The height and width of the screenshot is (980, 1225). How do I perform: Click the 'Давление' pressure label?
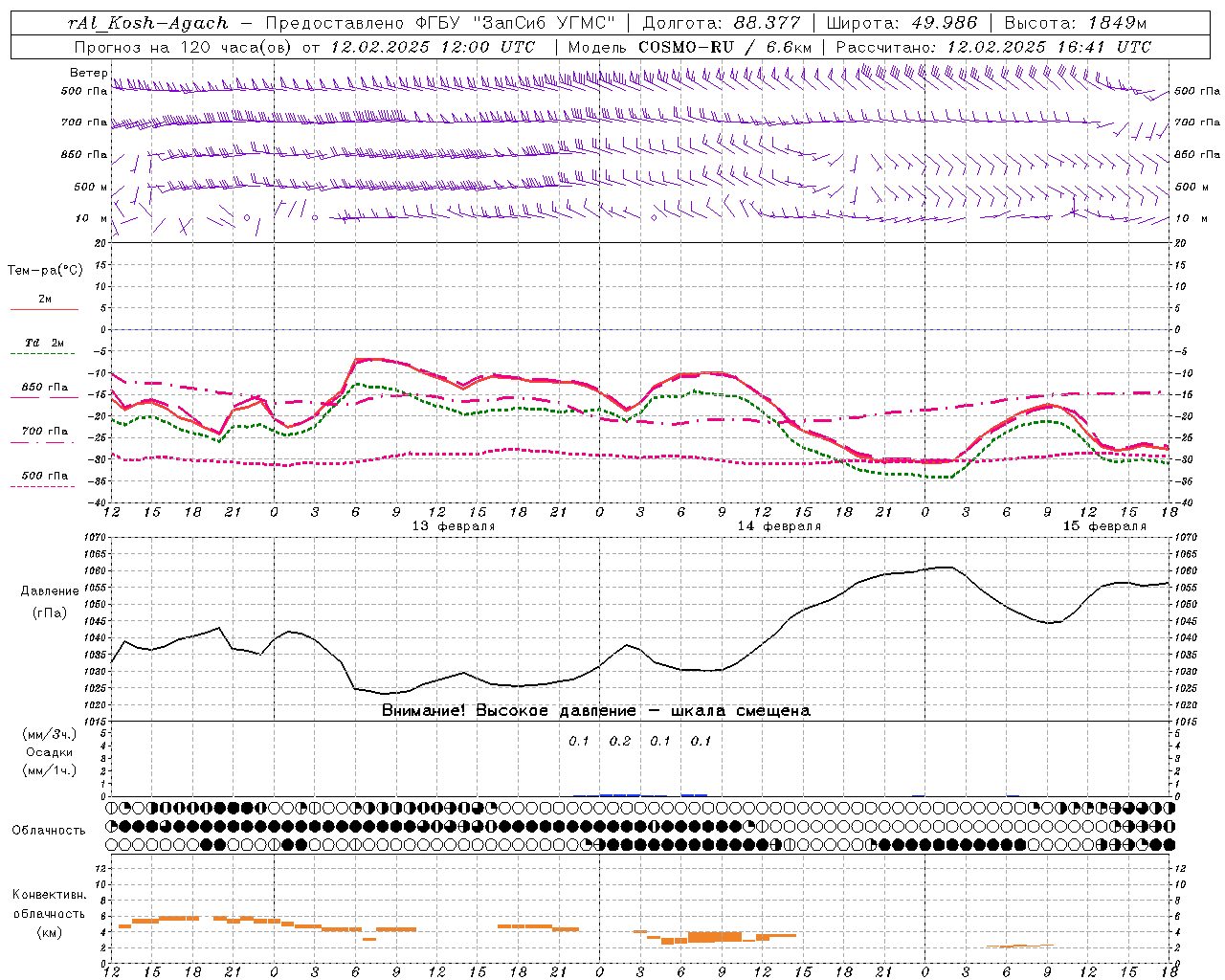tap(50, 591)
